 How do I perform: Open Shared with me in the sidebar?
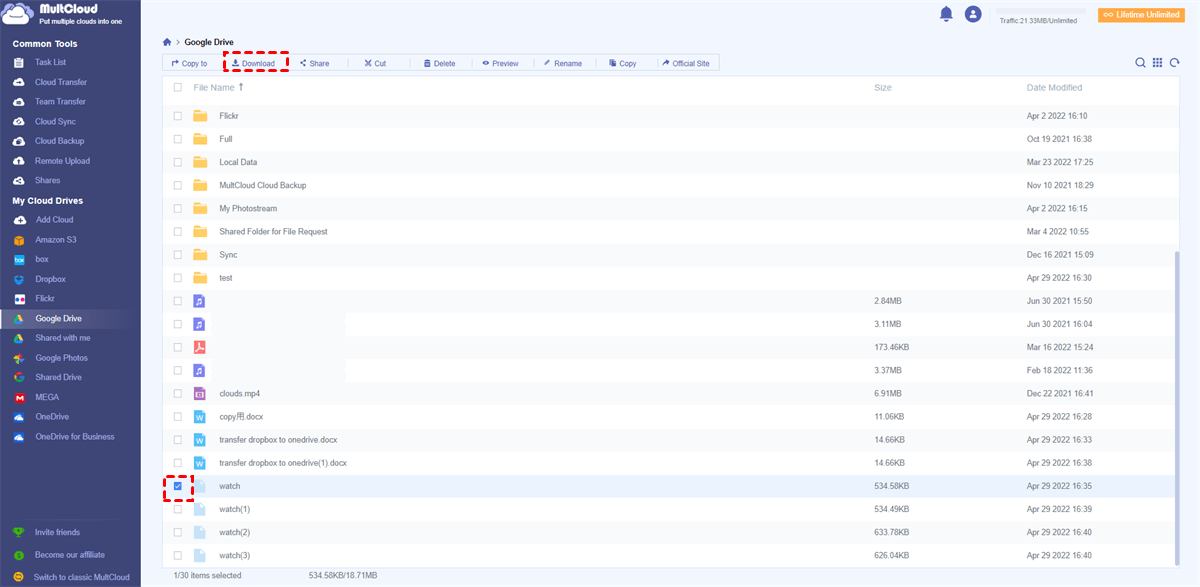[x=62, y=338]
